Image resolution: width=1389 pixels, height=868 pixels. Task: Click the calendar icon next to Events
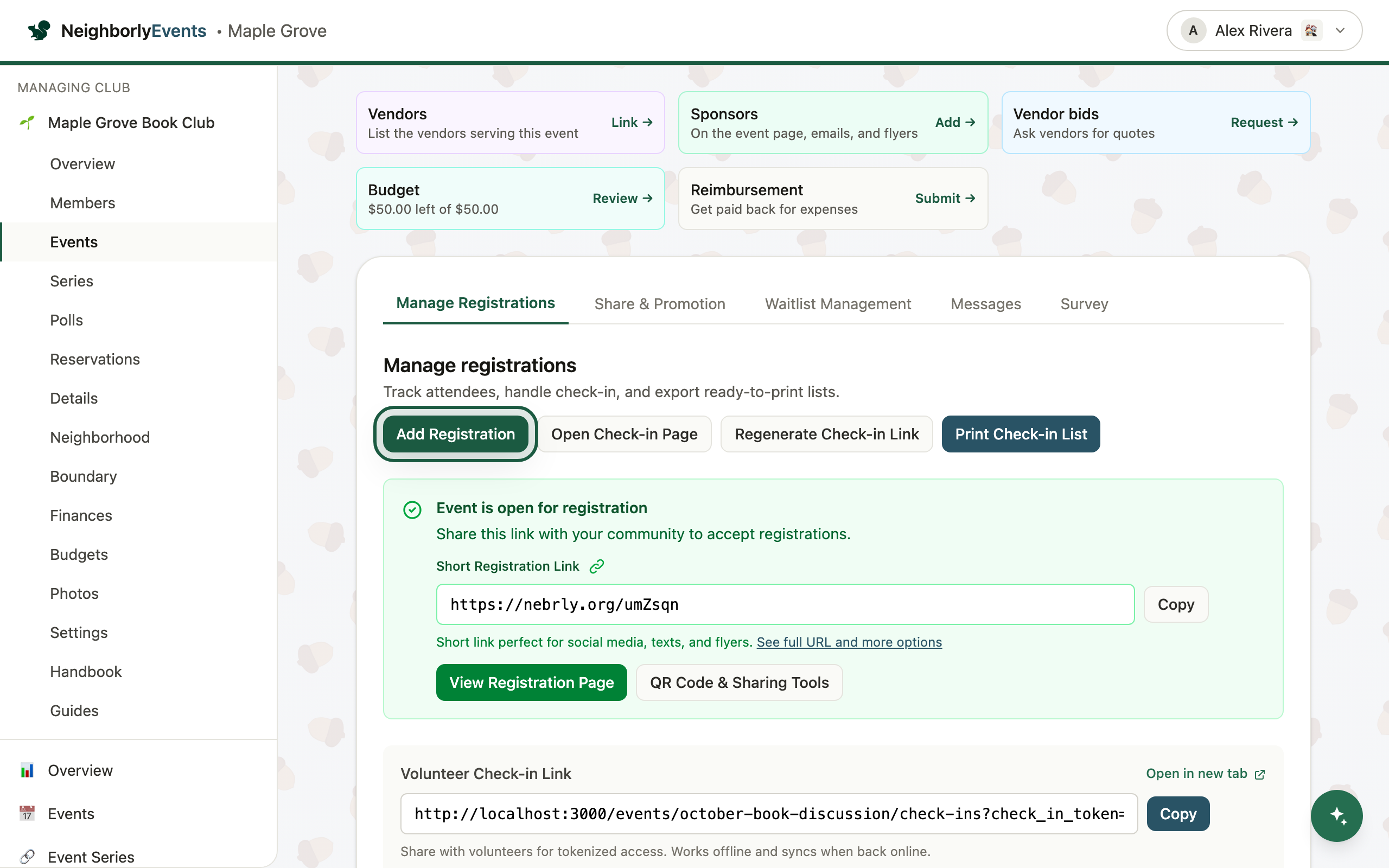pos(27,813)
